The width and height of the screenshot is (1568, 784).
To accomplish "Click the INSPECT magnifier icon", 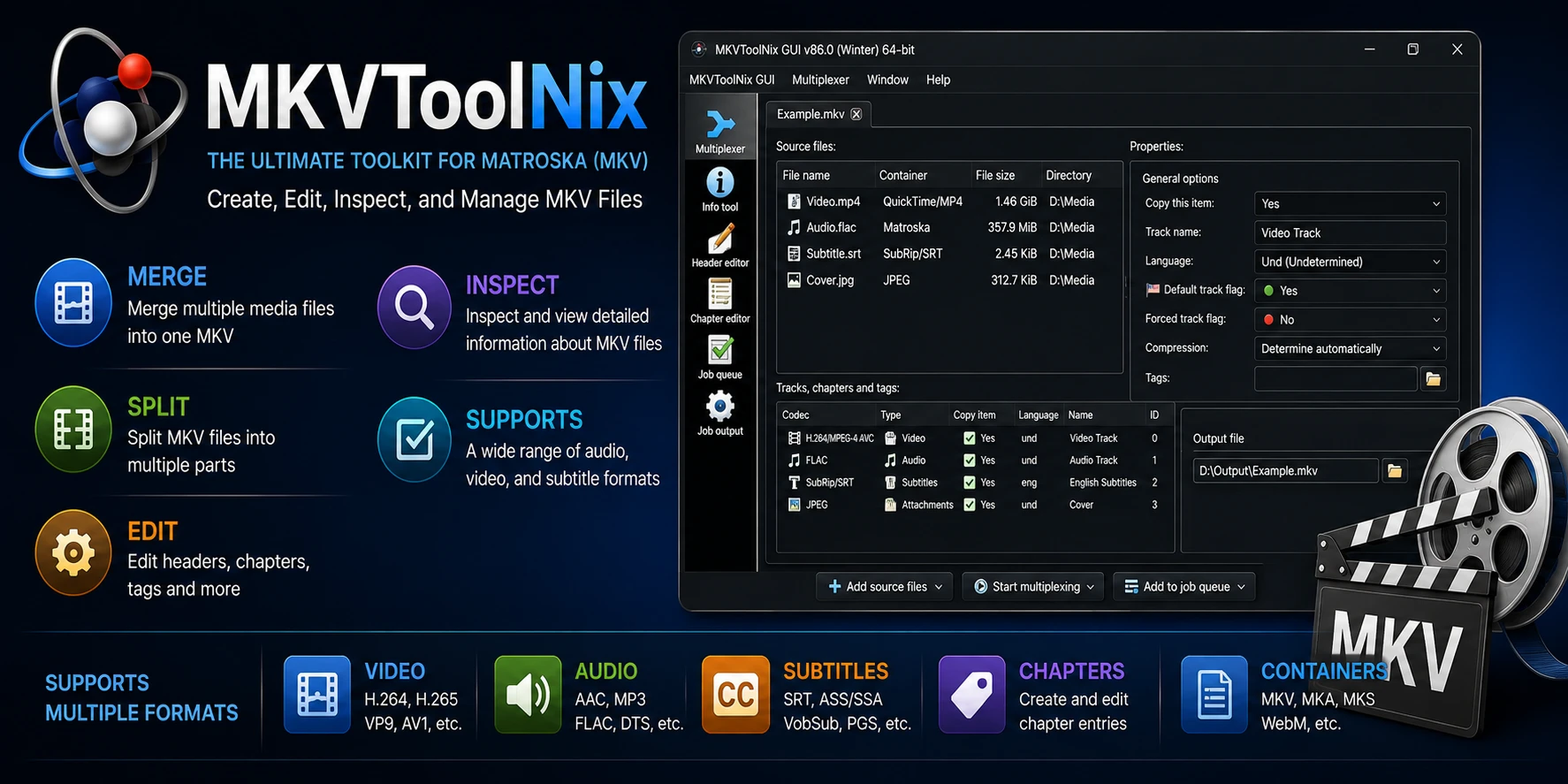I will [415, 308].
